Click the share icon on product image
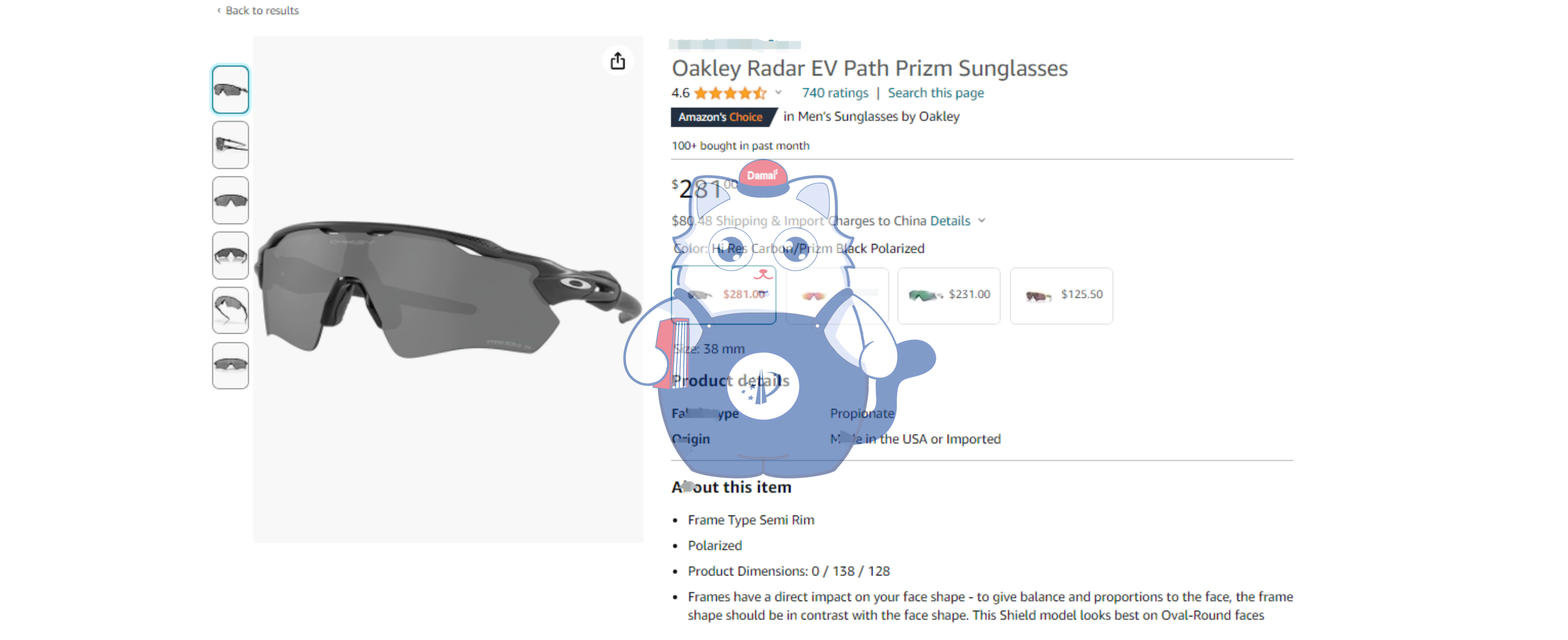 [x=617, y=61]
